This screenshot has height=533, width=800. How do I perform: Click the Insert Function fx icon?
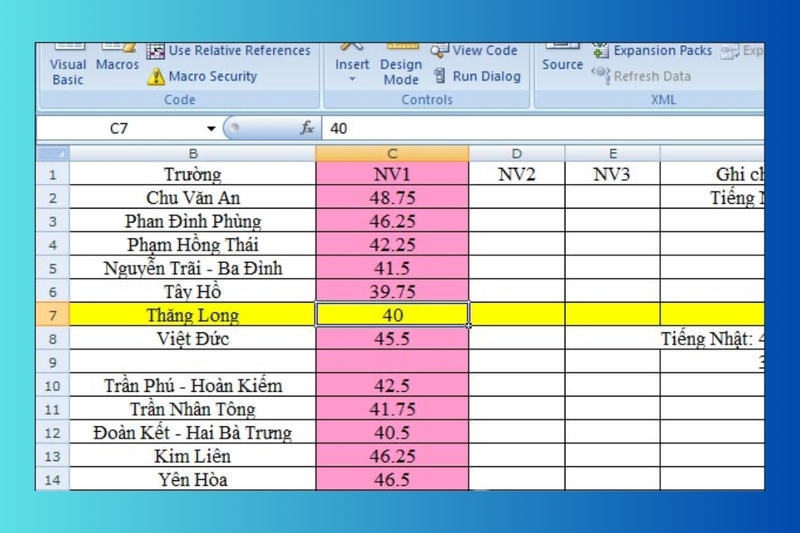[307, 128]
